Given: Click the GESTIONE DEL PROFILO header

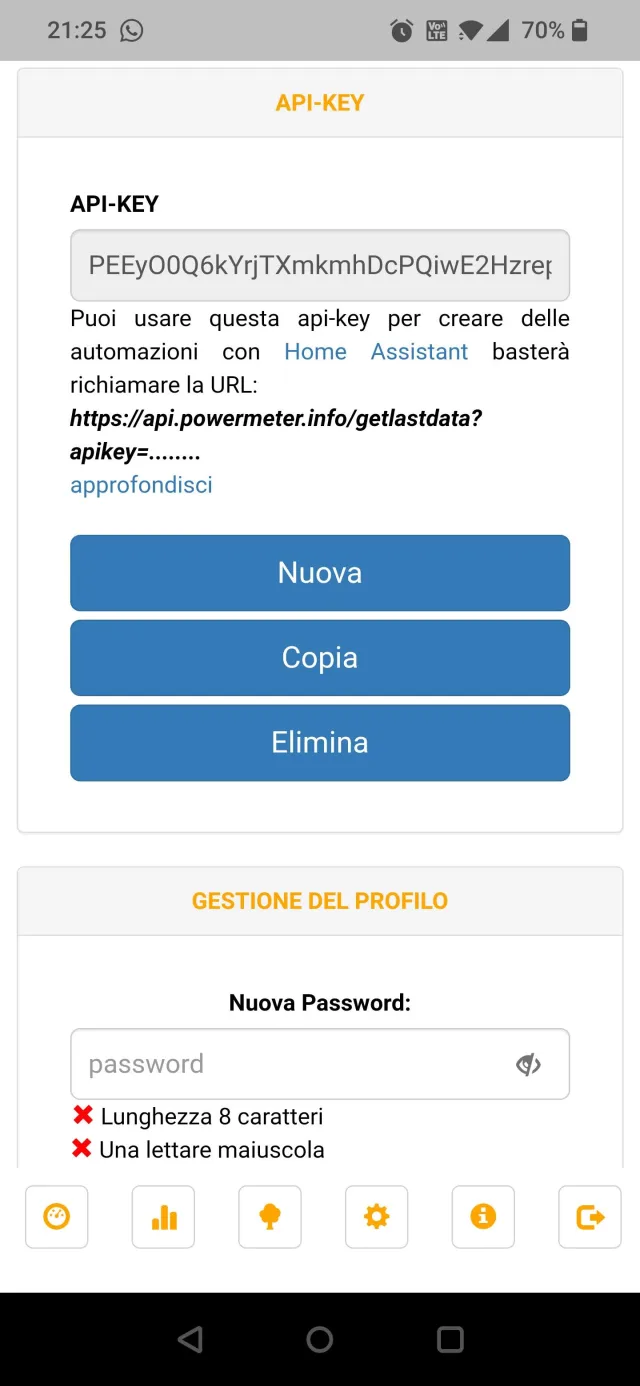Looking at the screenshot, I should click(320, 900).
